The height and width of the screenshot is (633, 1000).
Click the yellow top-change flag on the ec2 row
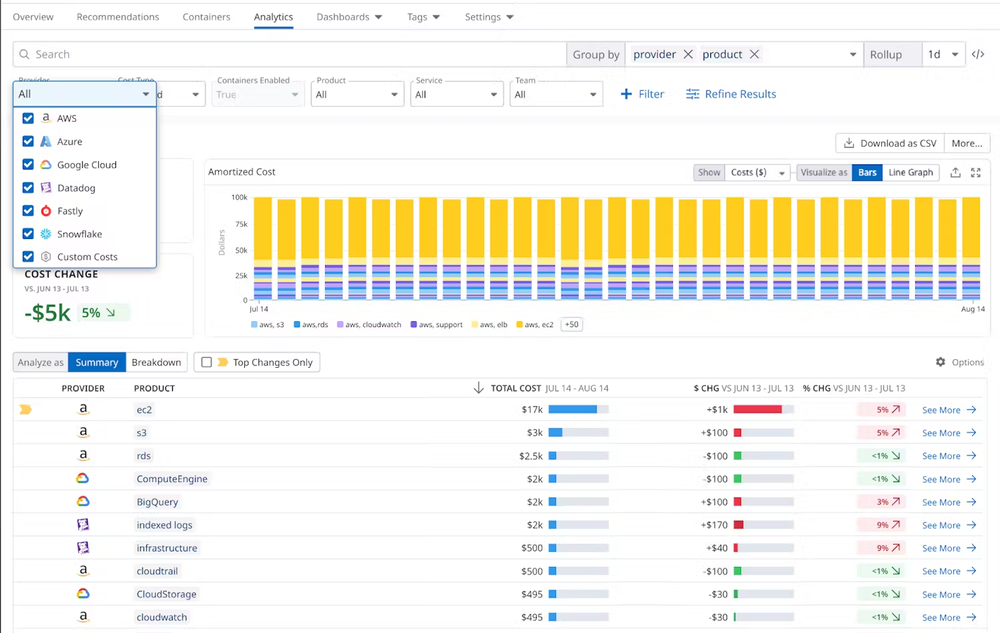(27, 409)
